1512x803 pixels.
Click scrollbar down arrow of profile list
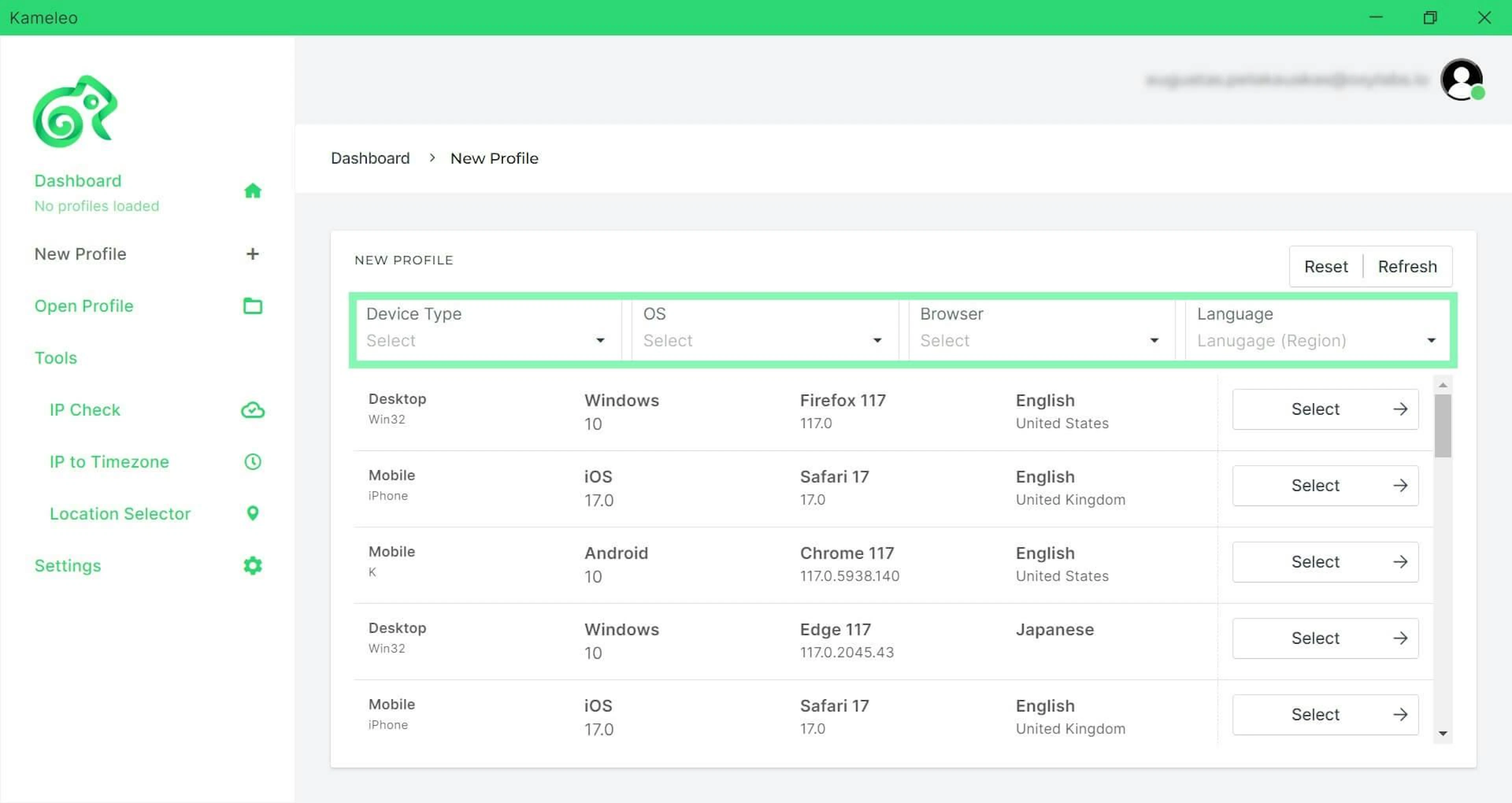1443,733
